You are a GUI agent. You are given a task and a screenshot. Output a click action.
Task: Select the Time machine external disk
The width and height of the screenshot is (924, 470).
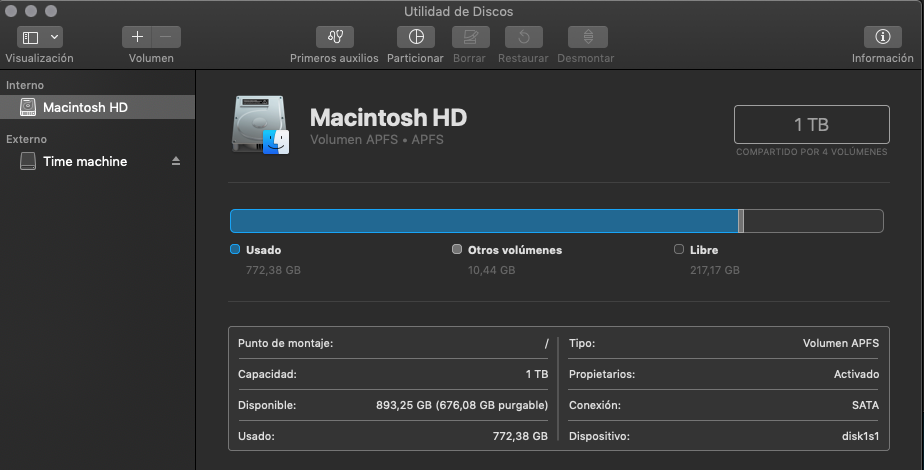(97, 161)
